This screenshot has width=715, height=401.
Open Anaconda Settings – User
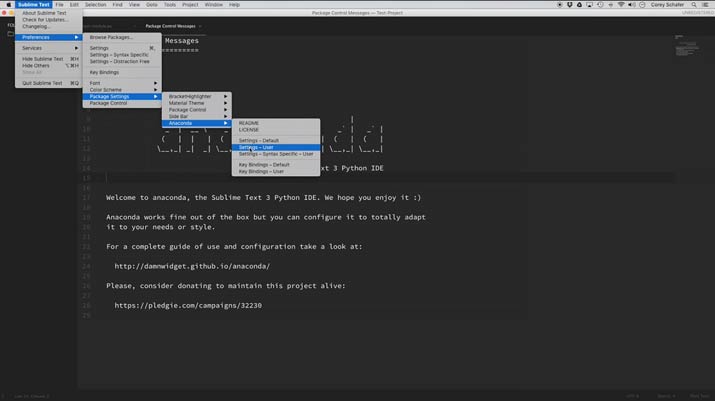(x=276, y=147)
